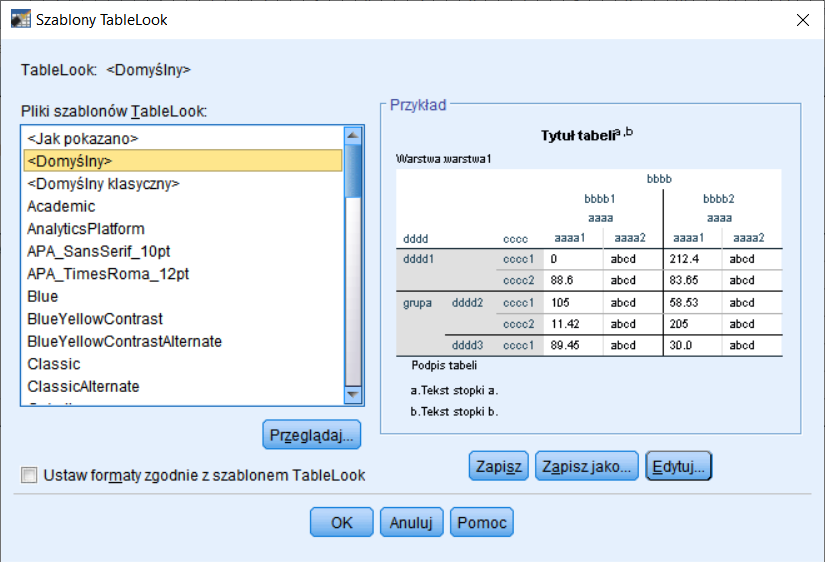
Task: Select the <Domyślny> template entry
Action: 183,161
